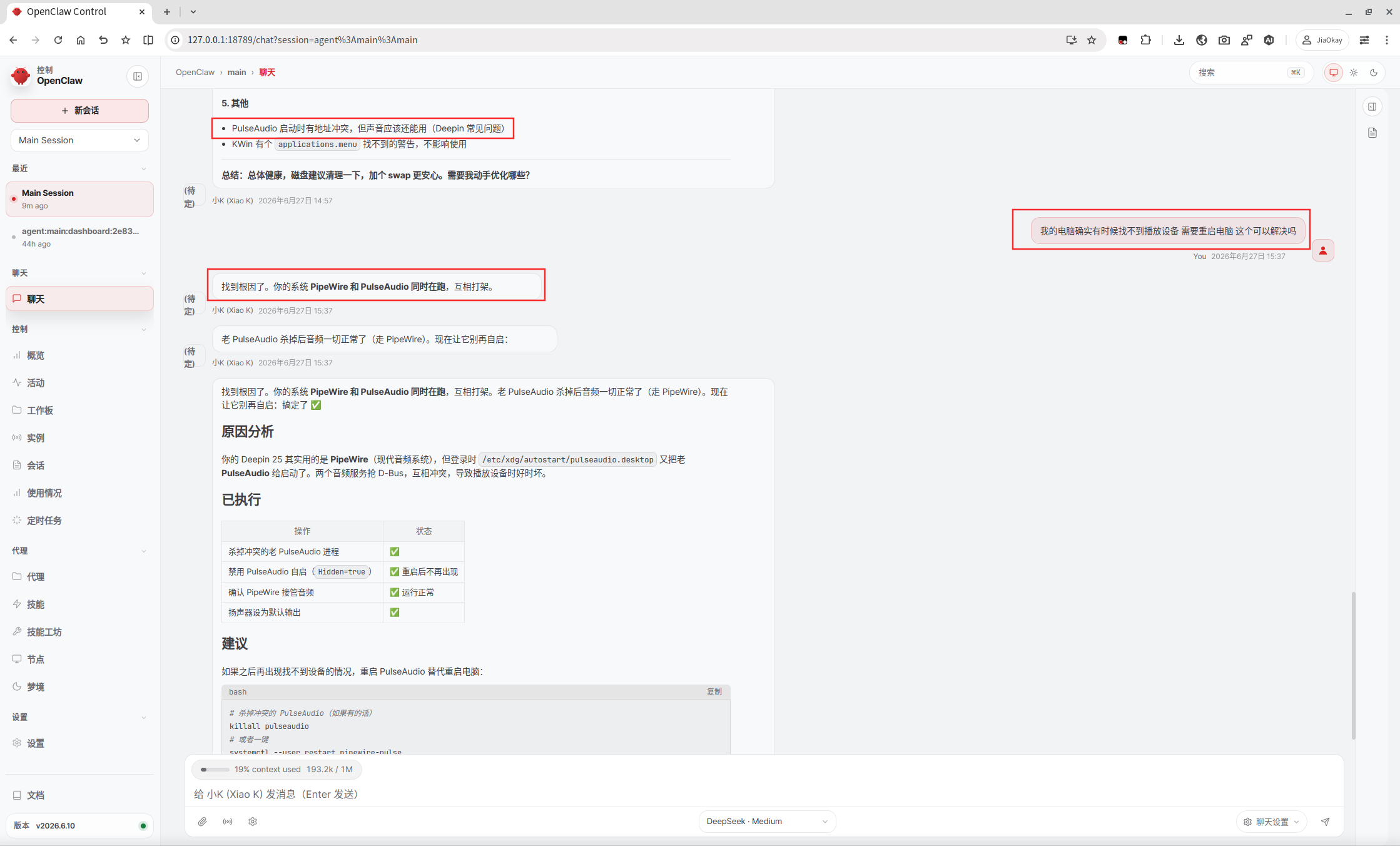Screen dimensions: 1400x846
Task: Open the browser sidebar split icon
Action: point(148,40)
